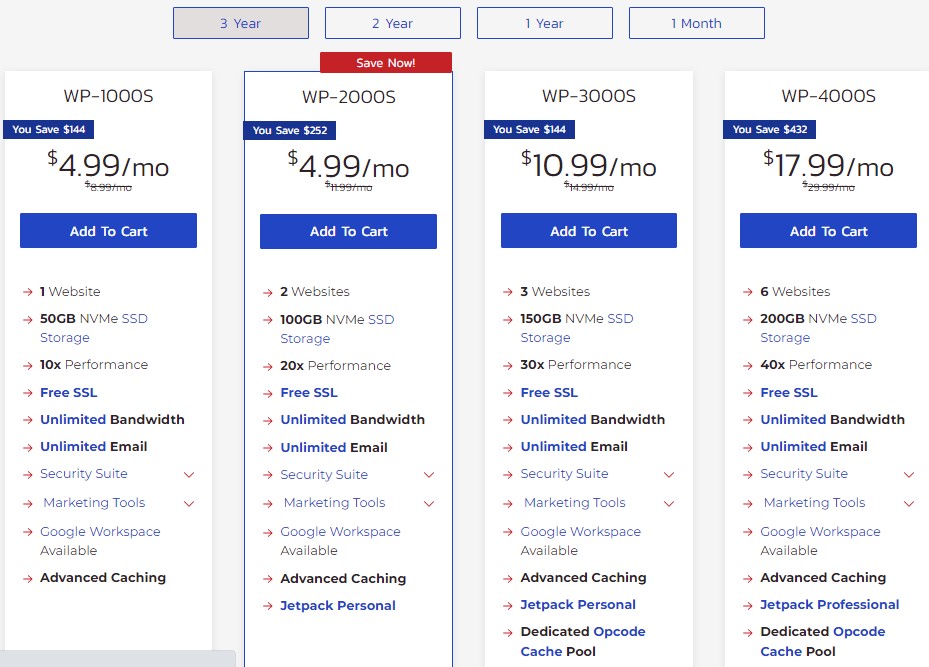Add the WP-1000S plan to cart
Image resolution: width=929 pixels, height=667 pixels.
click(x=108, y=230)
